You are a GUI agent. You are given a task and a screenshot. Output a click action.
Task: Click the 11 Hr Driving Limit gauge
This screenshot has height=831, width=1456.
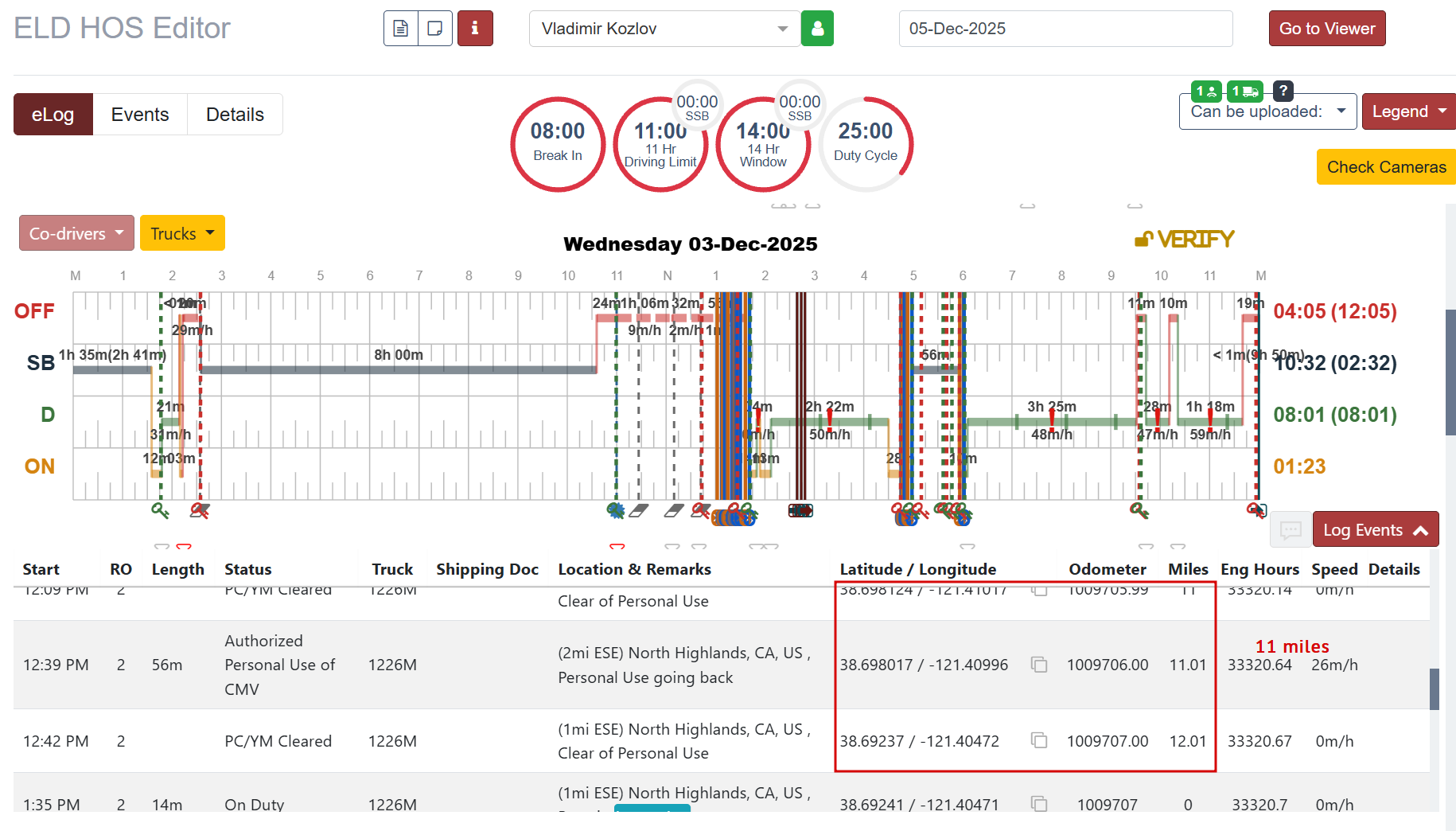[x=660, y=144]
